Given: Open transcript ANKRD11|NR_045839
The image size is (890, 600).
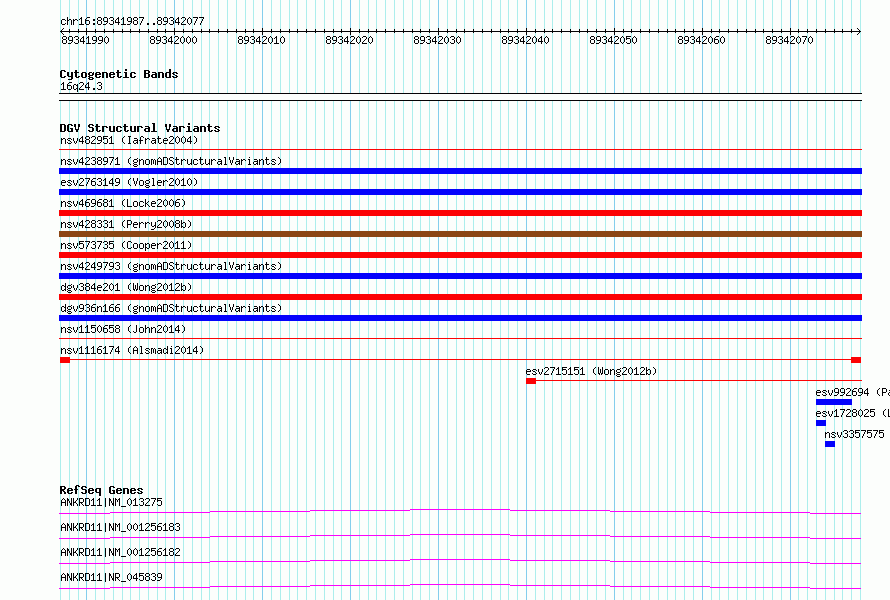Looking at the screenshot, I should 111,577.
